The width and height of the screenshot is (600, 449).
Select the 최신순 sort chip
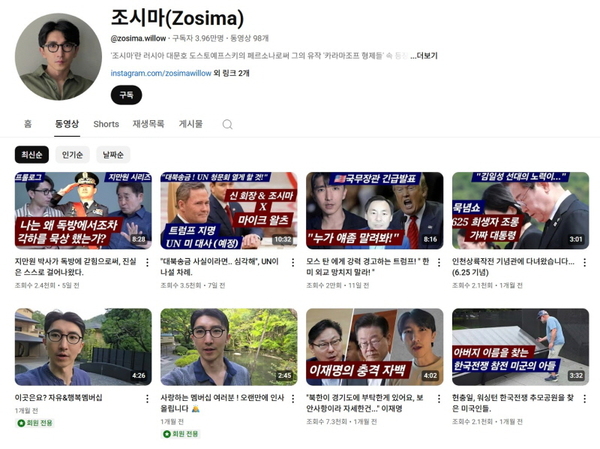(x=32, y=155)
